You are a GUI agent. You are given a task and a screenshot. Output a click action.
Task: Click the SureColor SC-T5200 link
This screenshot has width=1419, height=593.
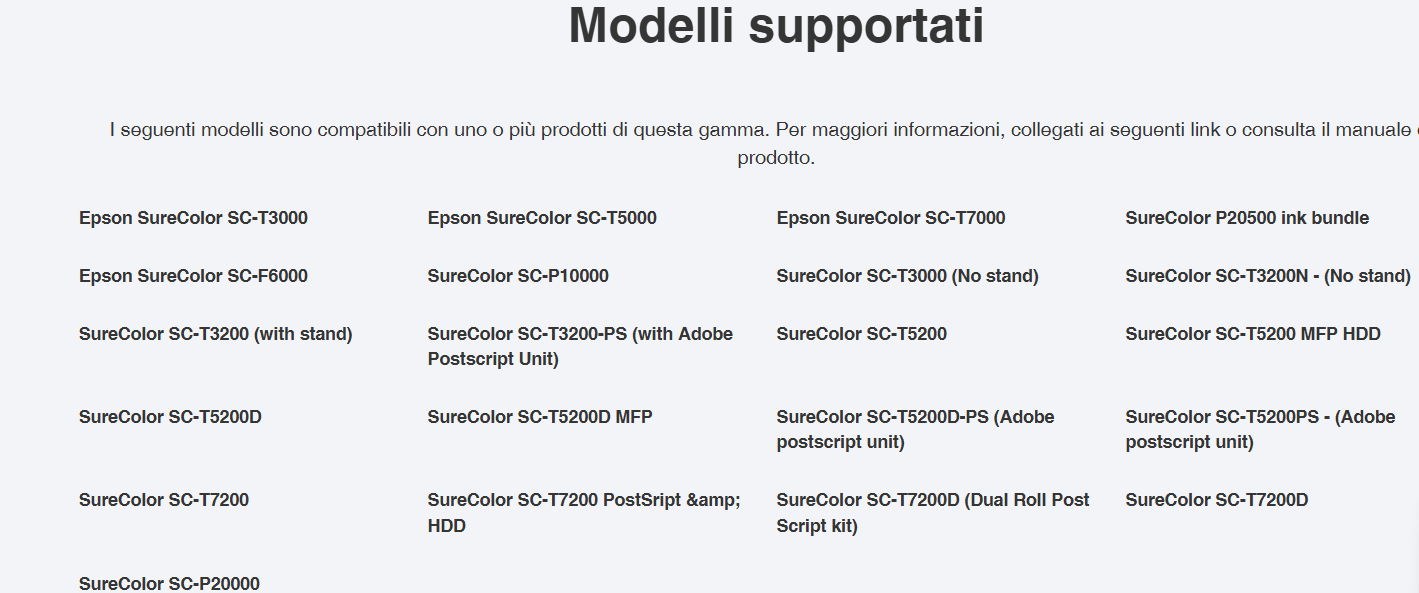click(861, 334)
